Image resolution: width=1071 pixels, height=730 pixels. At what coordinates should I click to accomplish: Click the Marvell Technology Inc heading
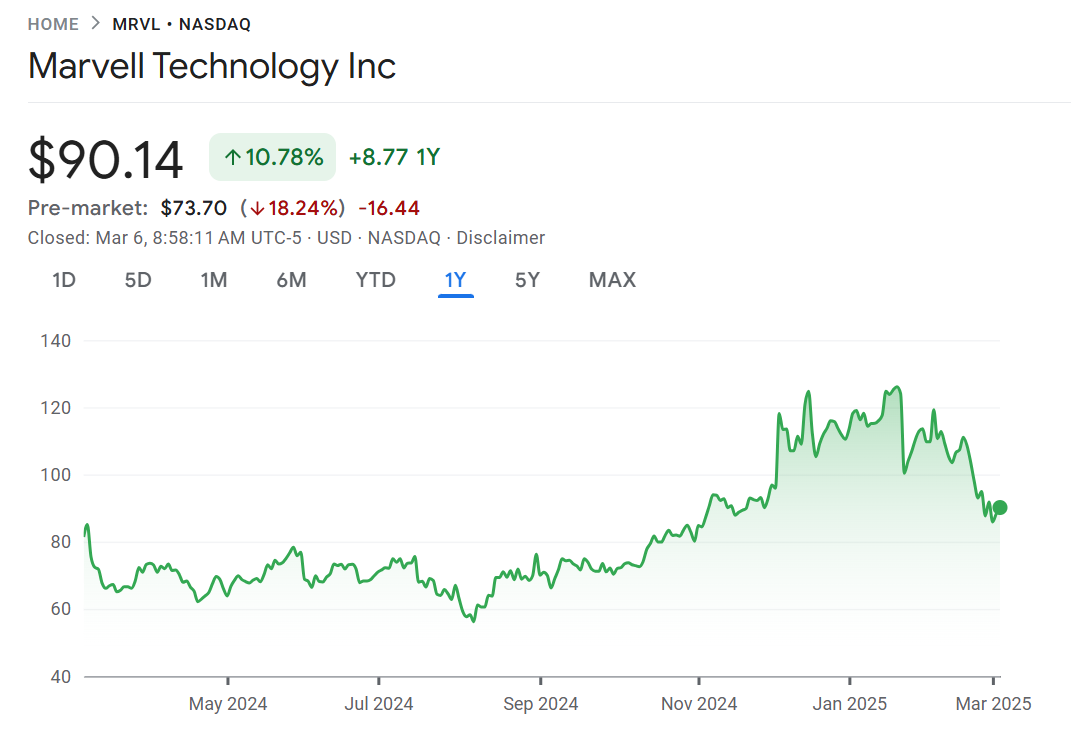212,66
